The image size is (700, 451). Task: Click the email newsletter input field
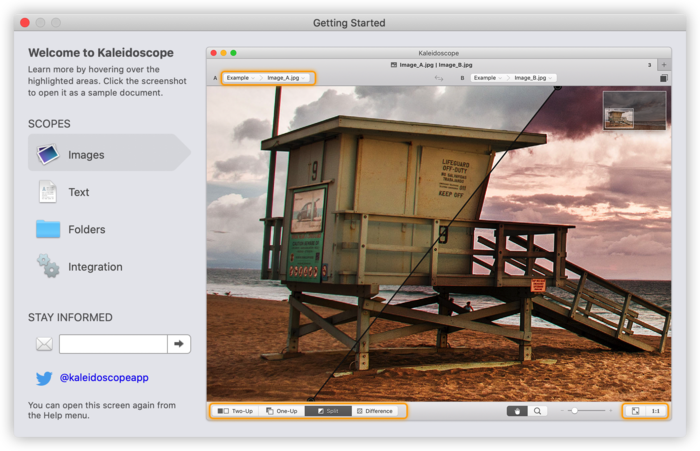coord(113,344)
